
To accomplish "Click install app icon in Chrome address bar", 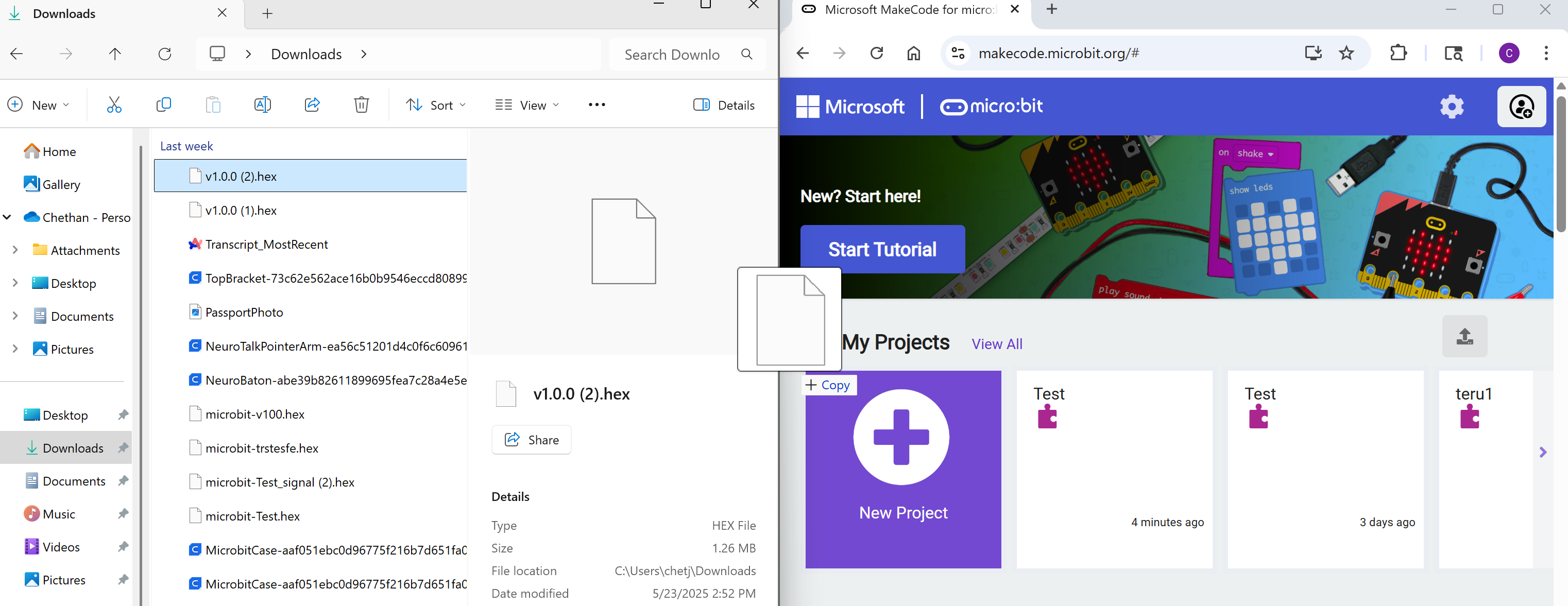I will pos(1314,53).
